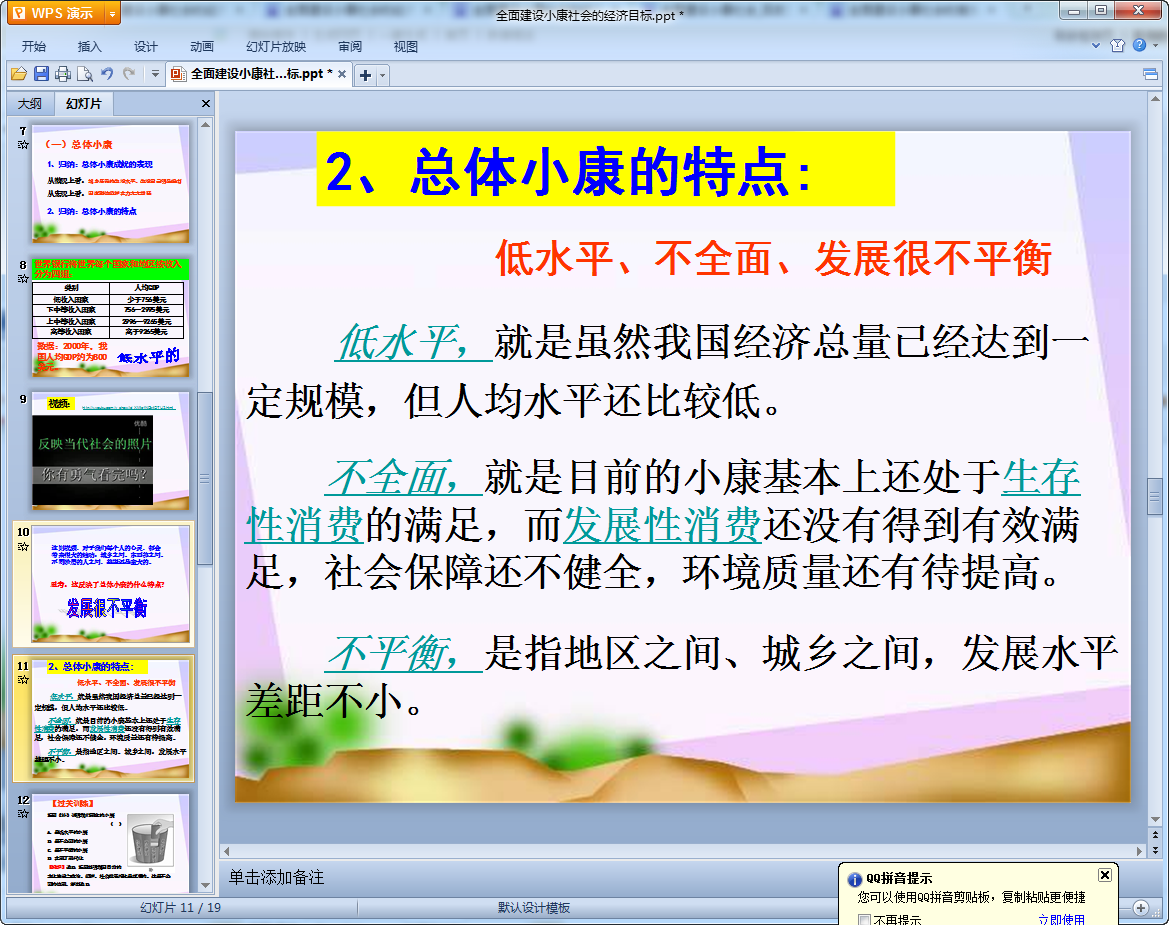Viewport: 1169px width, 925px height.
Task: Click the PPT file icon on document tab
Action: pyautogui.click(x=177, y=74)
